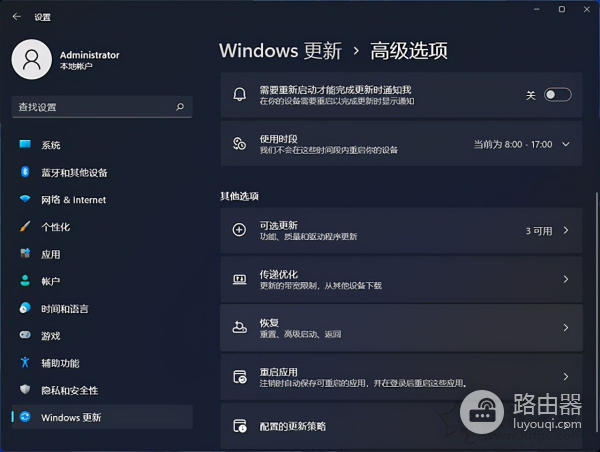This screenshot has width=600, height=452.
Task: Open 传递优化 via its right chevron
Action: 566,279
